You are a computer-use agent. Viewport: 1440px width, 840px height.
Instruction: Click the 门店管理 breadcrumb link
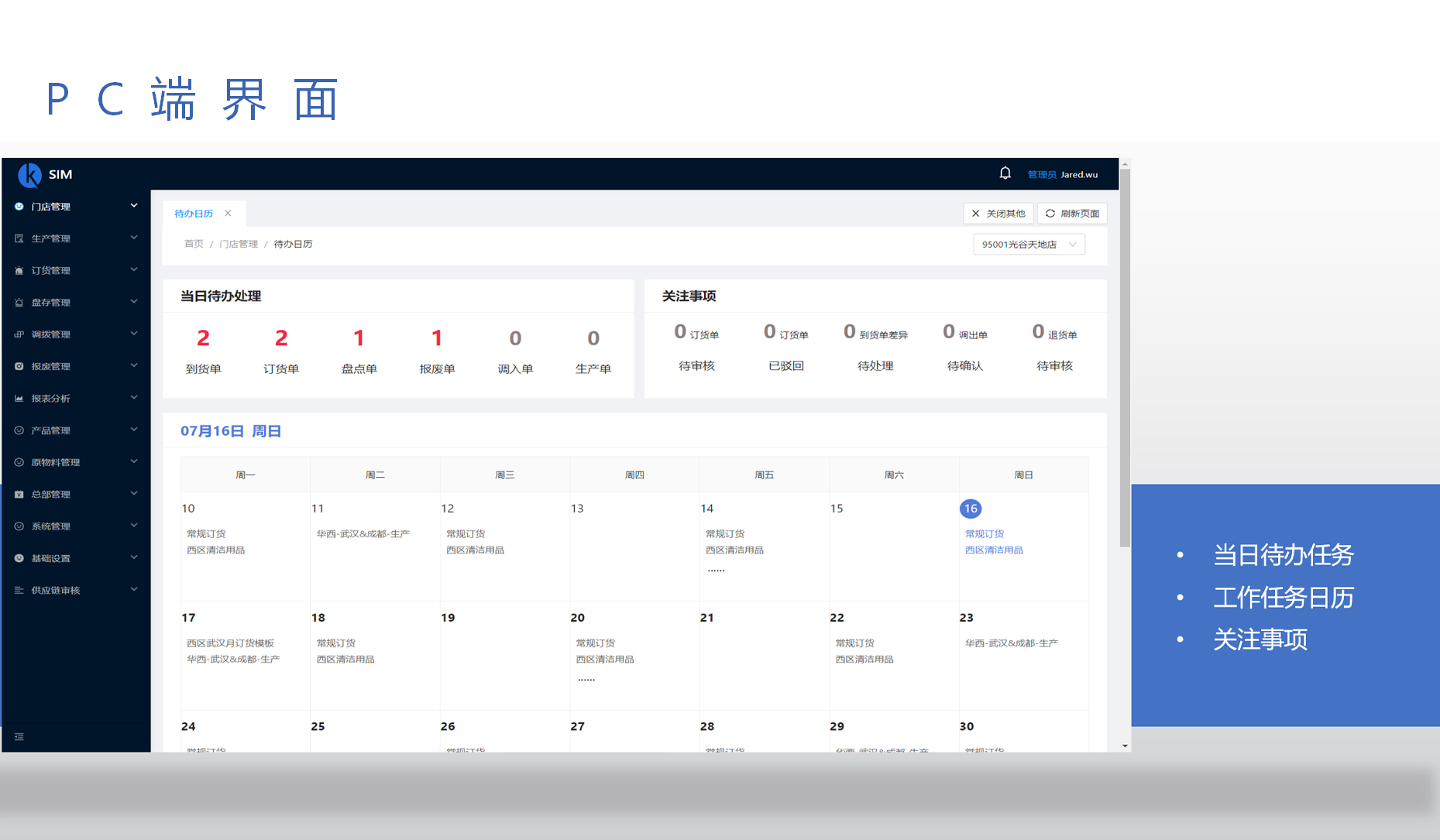[239, 244]
